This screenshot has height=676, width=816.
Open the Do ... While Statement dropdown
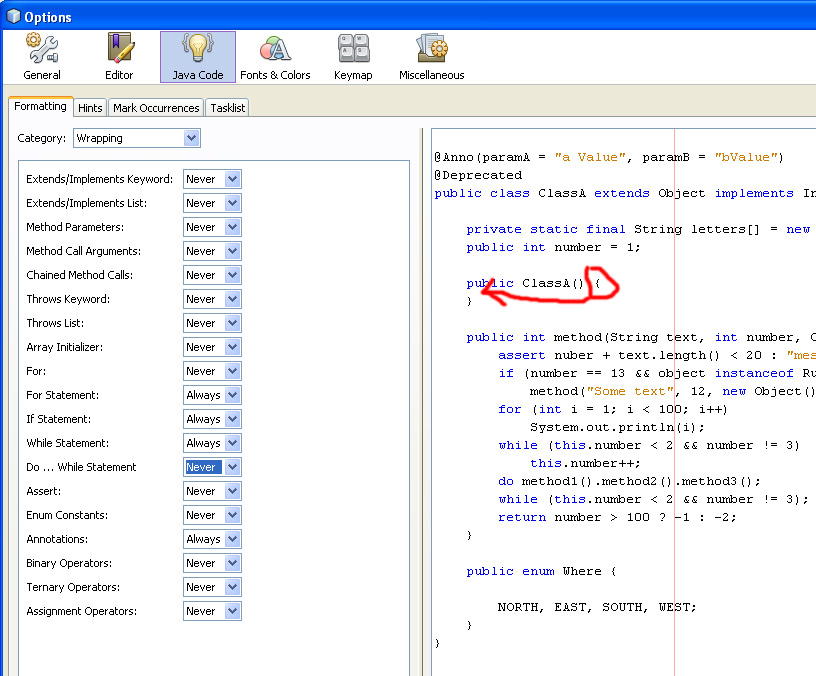212,467
